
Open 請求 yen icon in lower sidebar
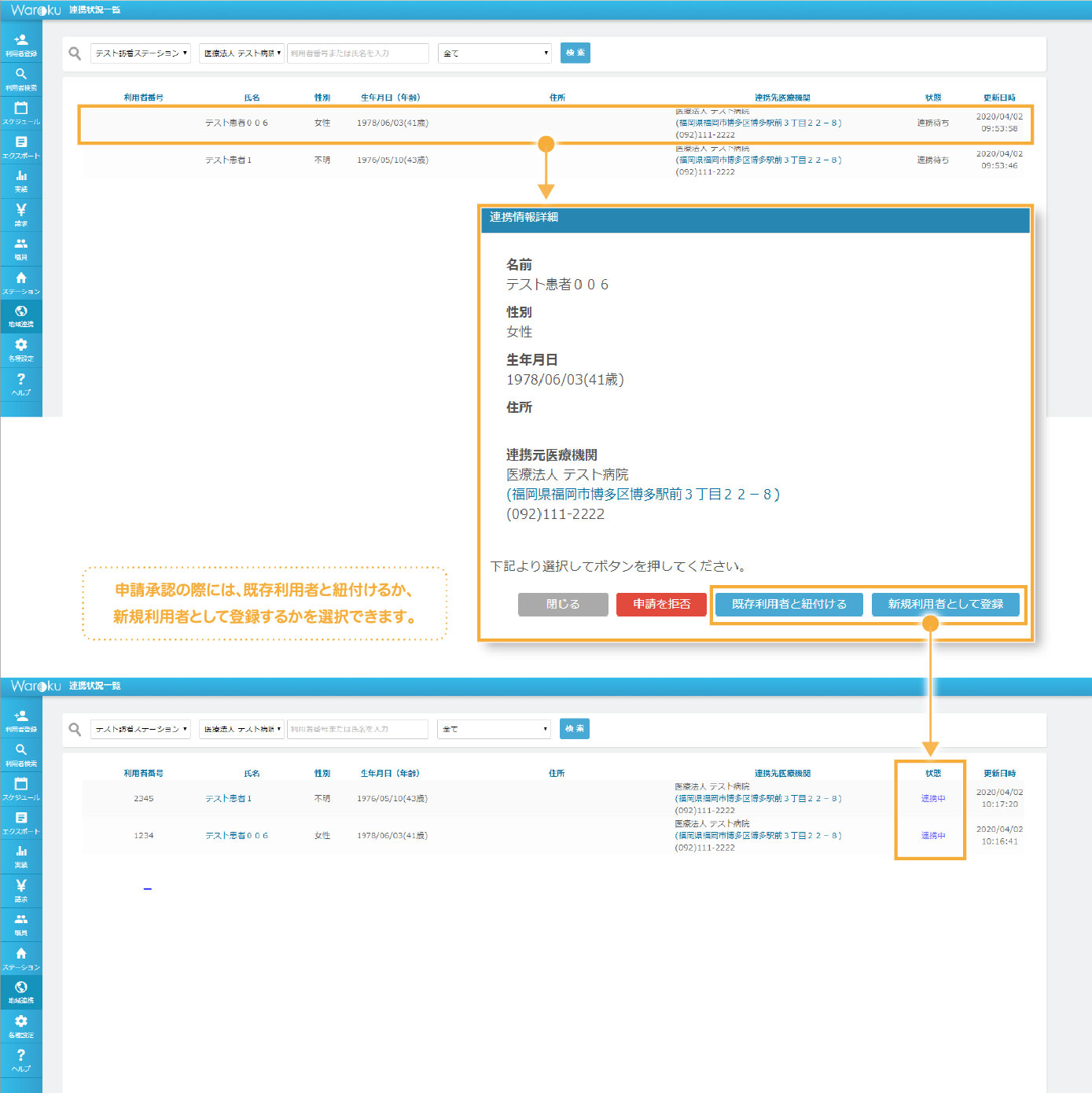21,890
